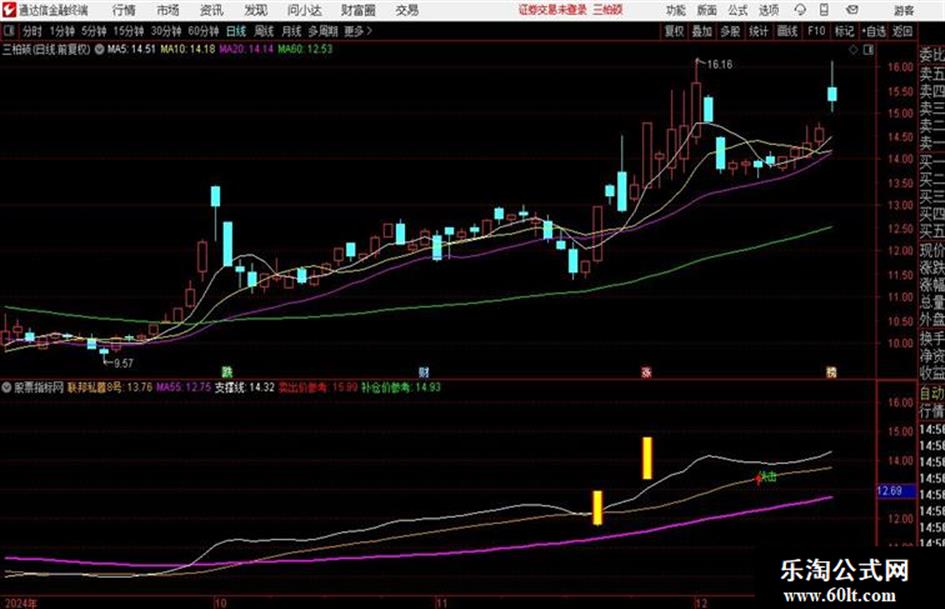Open the 问小达 menu
This screenshot has height=609, width=945.
point(304,10)
